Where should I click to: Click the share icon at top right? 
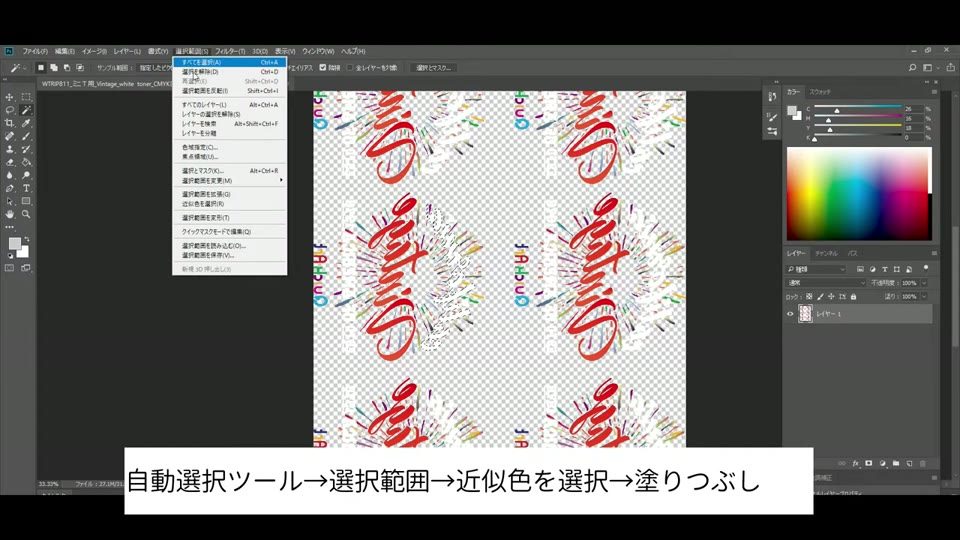click(950, 67)
